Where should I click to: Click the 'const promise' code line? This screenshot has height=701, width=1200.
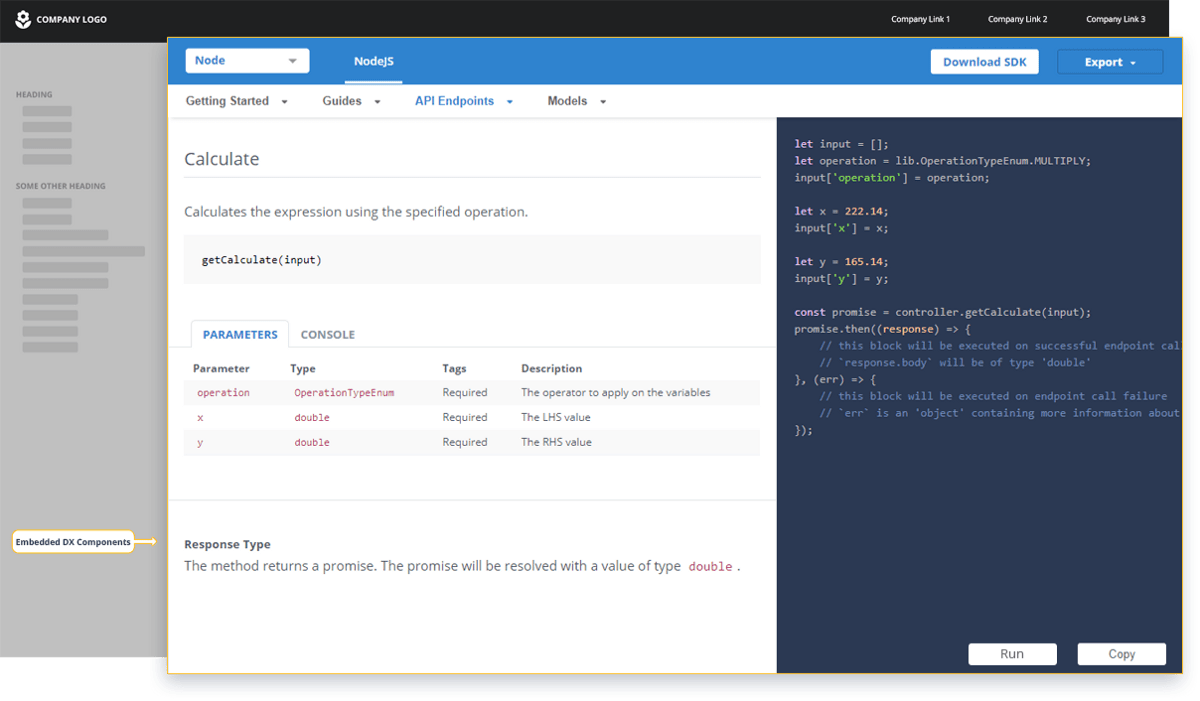point(943,312)
